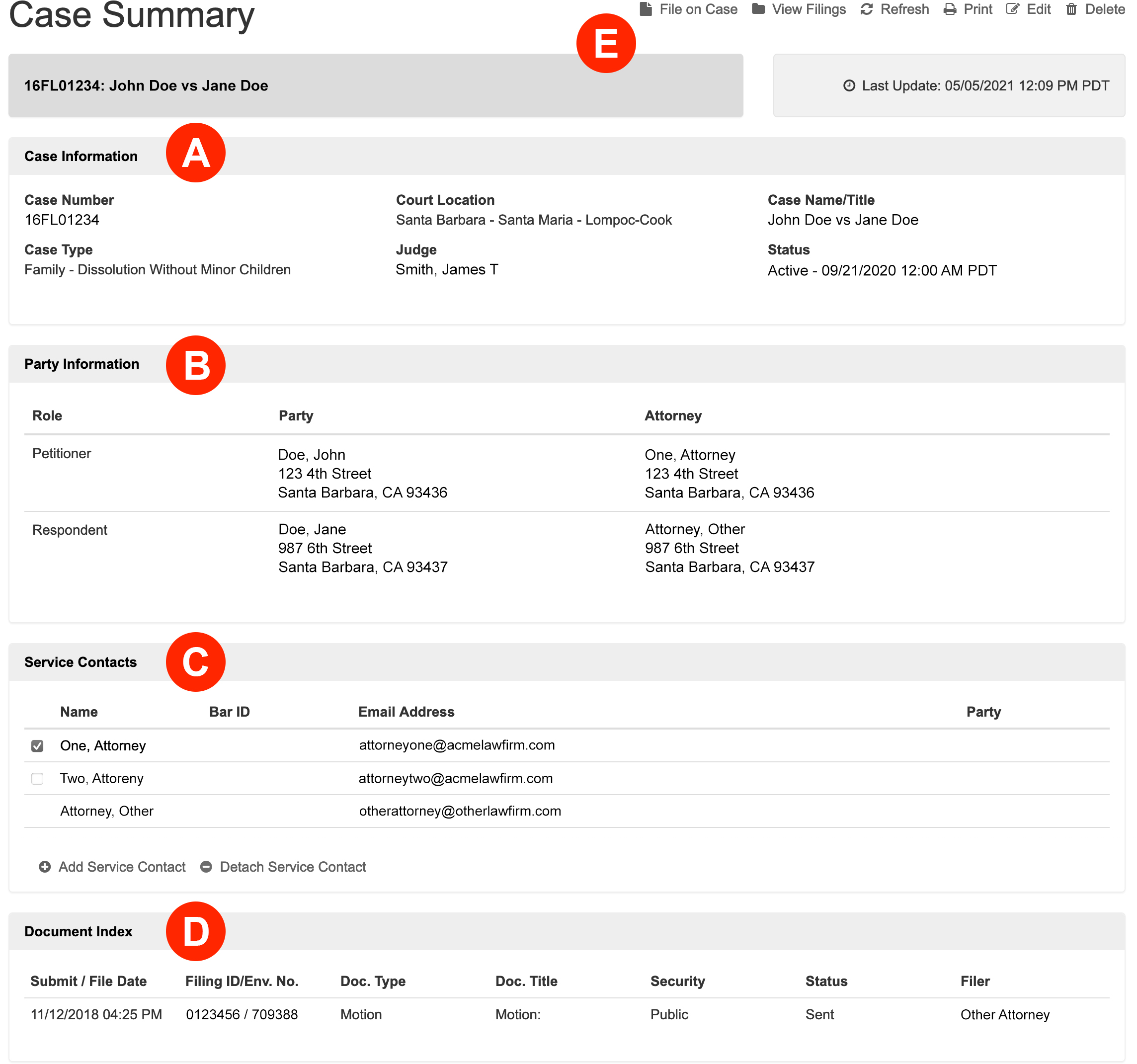Click the File on Case document icon
Image resolution: width=1137 pixels, height=1064 pixels.
point(646,9)
